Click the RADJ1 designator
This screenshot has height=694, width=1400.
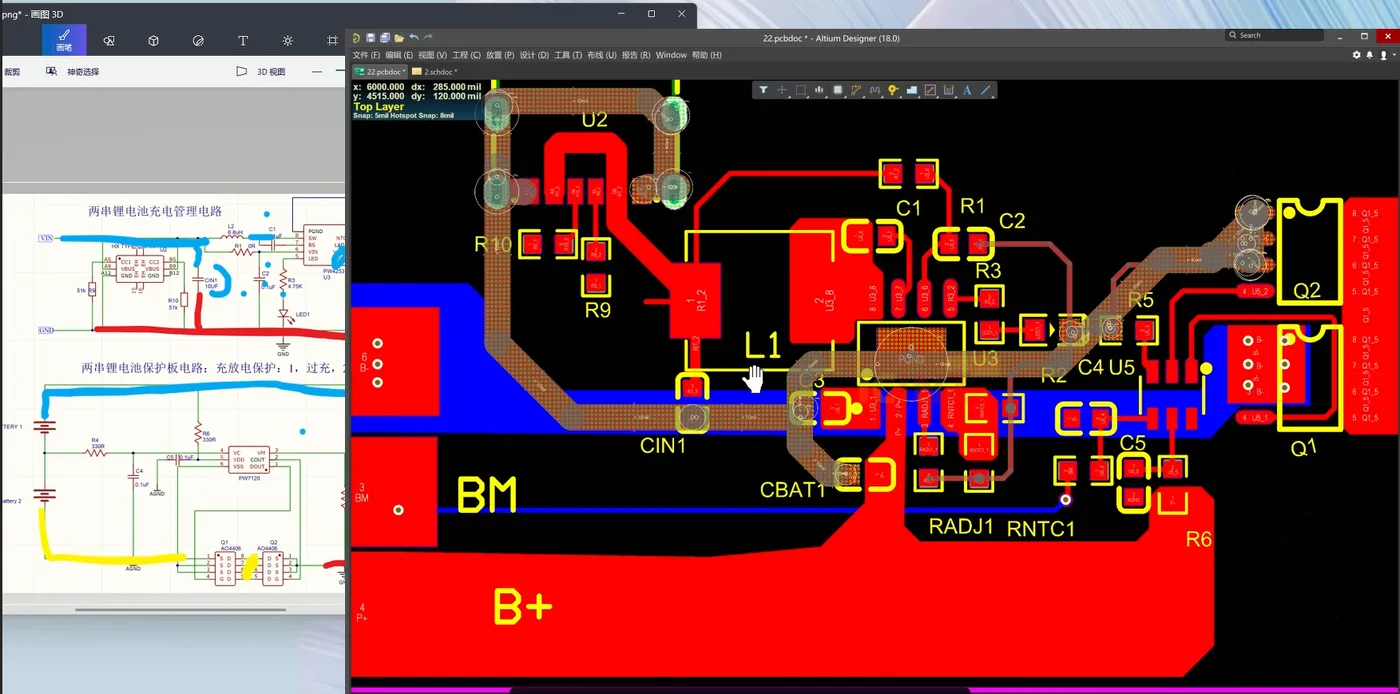tap(962, 526)
